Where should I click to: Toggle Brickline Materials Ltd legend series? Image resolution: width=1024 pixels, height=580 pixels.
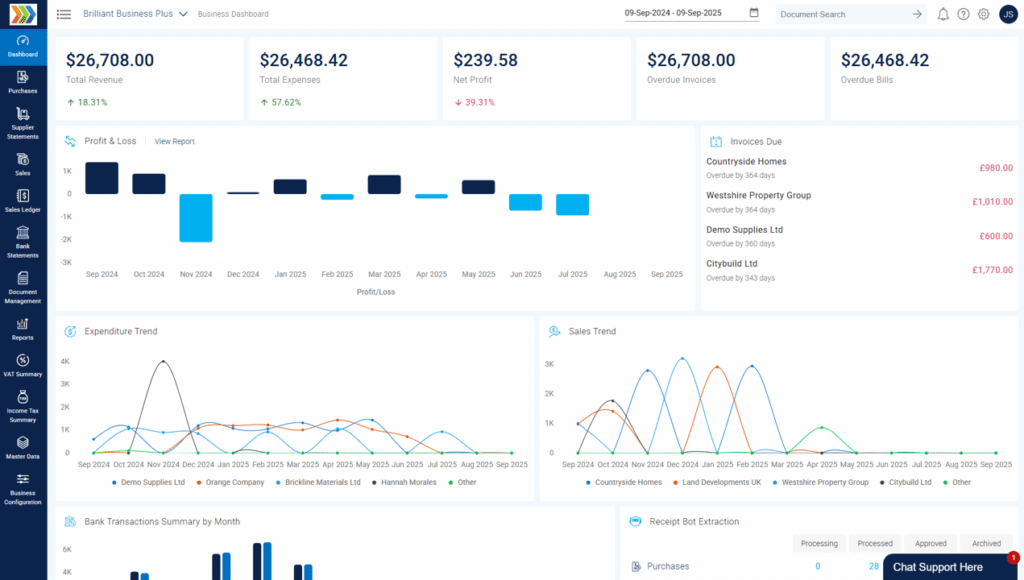pos(318,482)
